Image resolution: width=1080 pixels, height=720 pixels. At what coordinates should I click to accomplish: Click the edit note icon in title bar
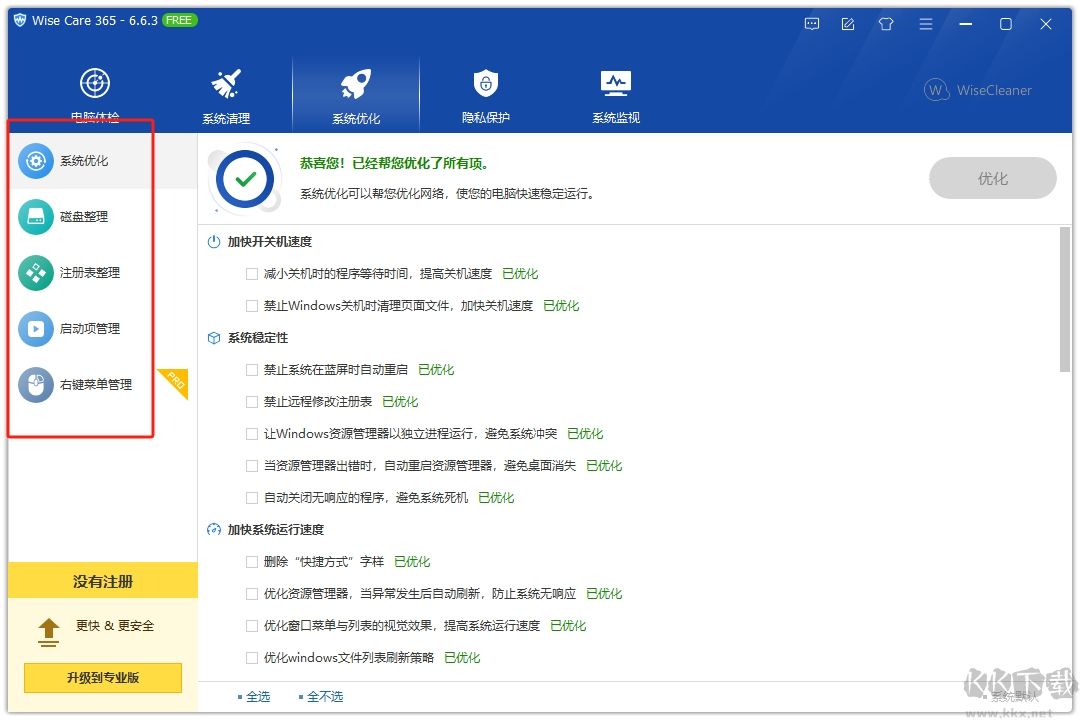click(x=849, y=24)
